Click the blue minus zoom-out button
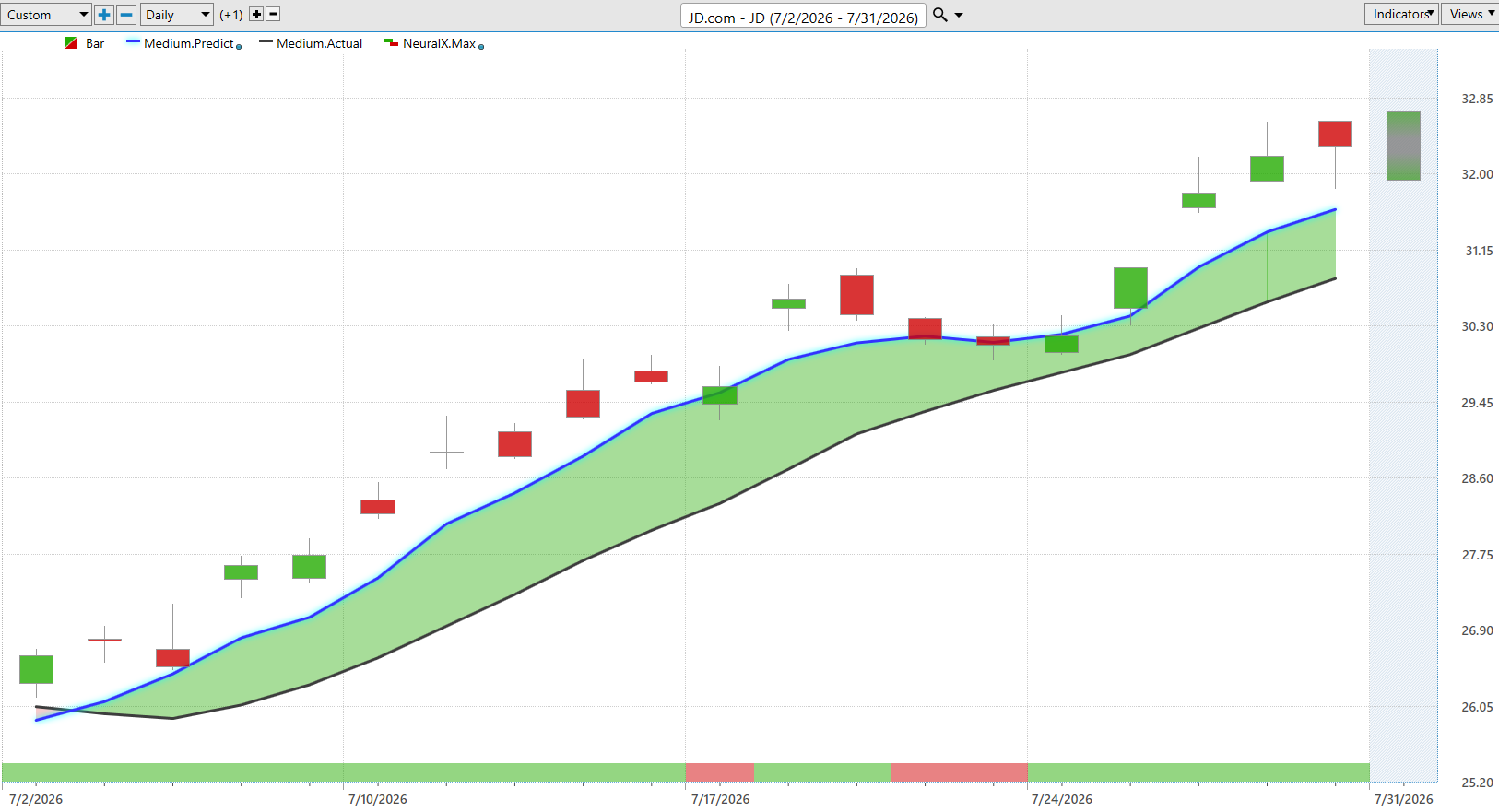The width and height of the screenshot is (1499, 812). click(126, 15)
